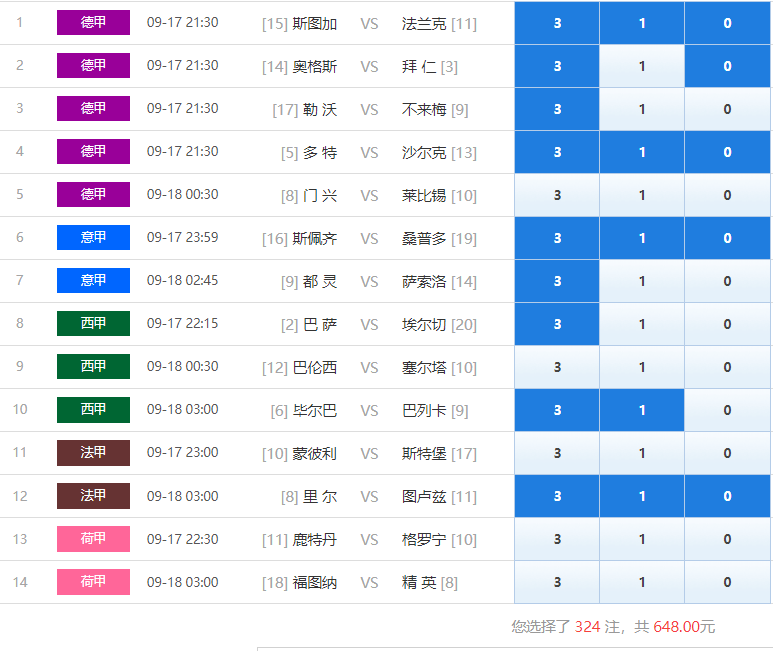
Task: Click the 西甲 league tag for 巴萨 match
Action: tap(93, 323)
